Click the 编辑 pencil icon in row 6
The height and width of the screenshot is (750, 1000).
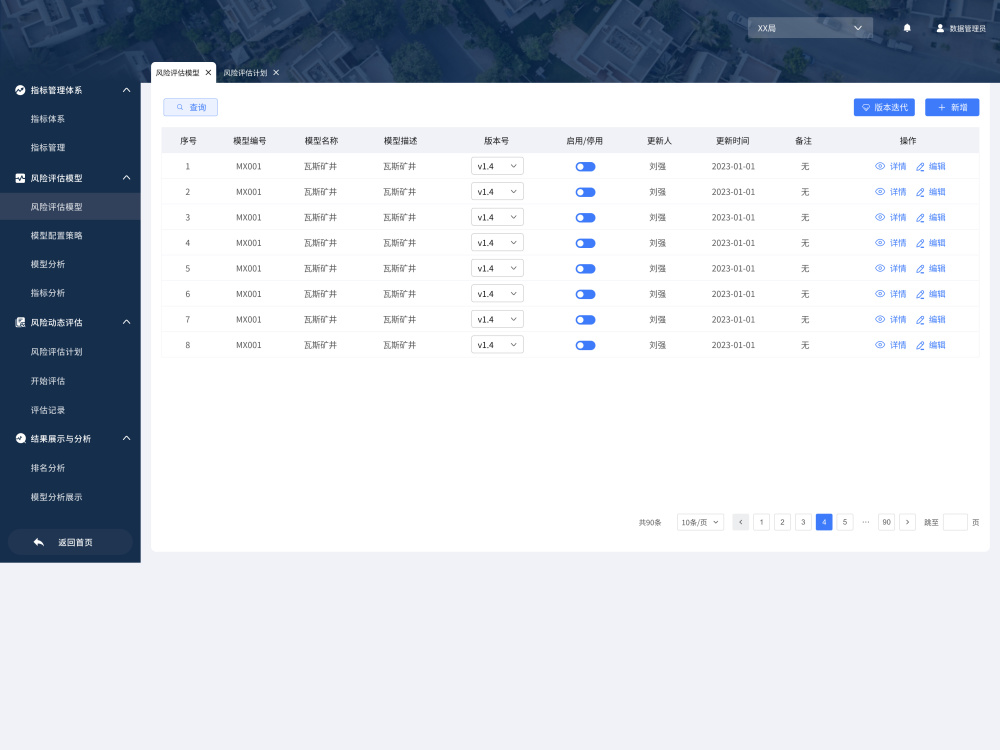[920, 294]
